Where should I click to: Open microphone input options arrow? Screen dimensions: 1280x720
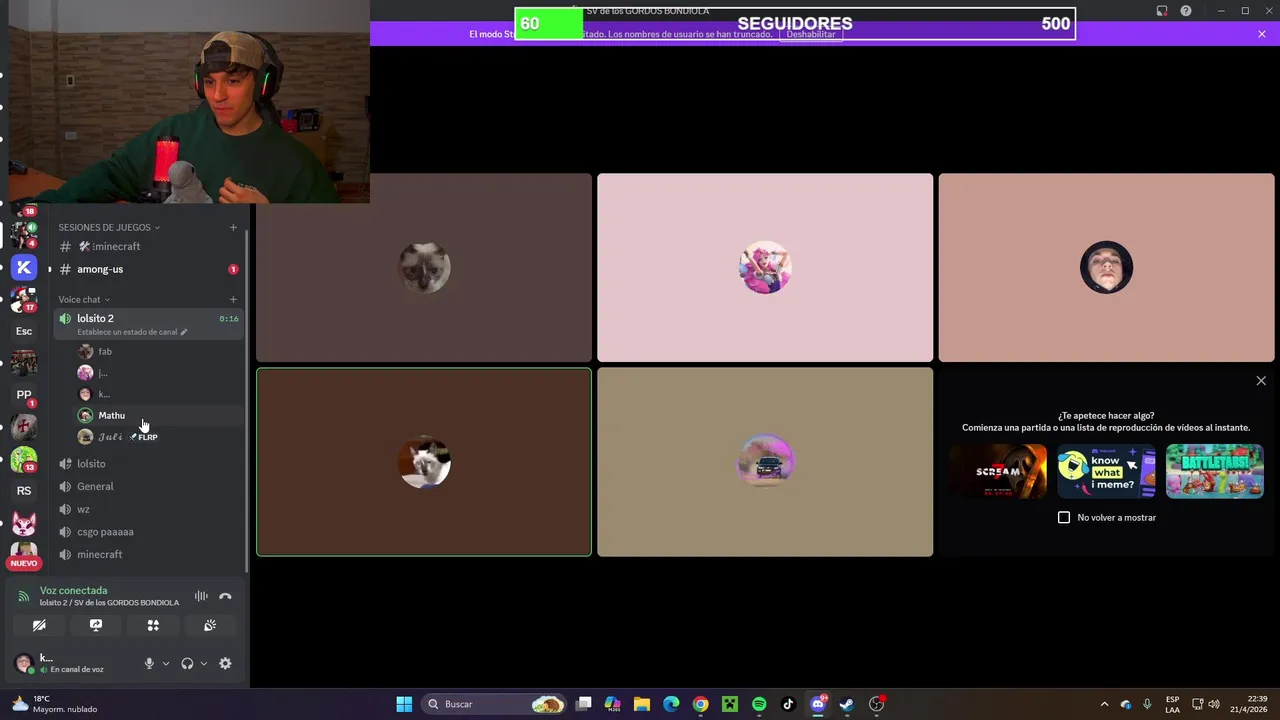point(166,663)
